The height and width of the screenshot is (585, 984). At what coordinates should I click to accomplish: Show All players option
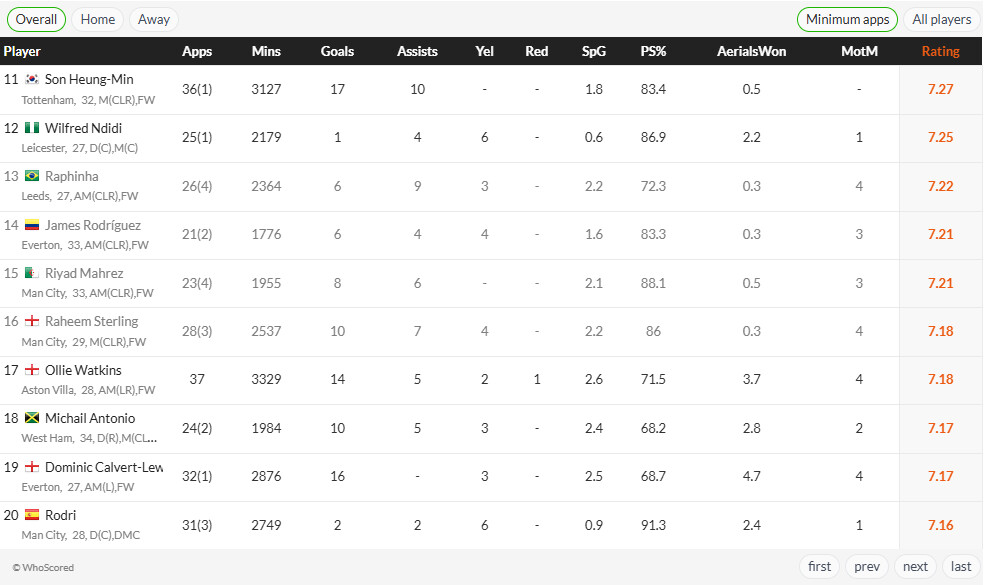(941, 19)
